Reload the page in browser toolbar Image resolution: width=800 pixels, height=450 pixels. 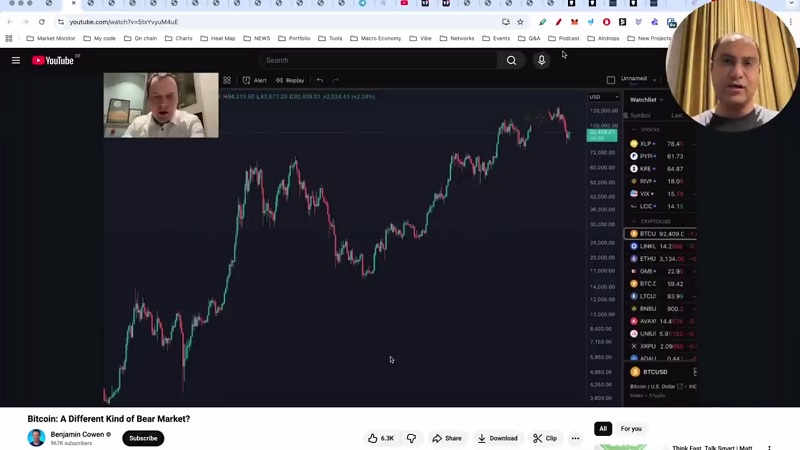42,22
